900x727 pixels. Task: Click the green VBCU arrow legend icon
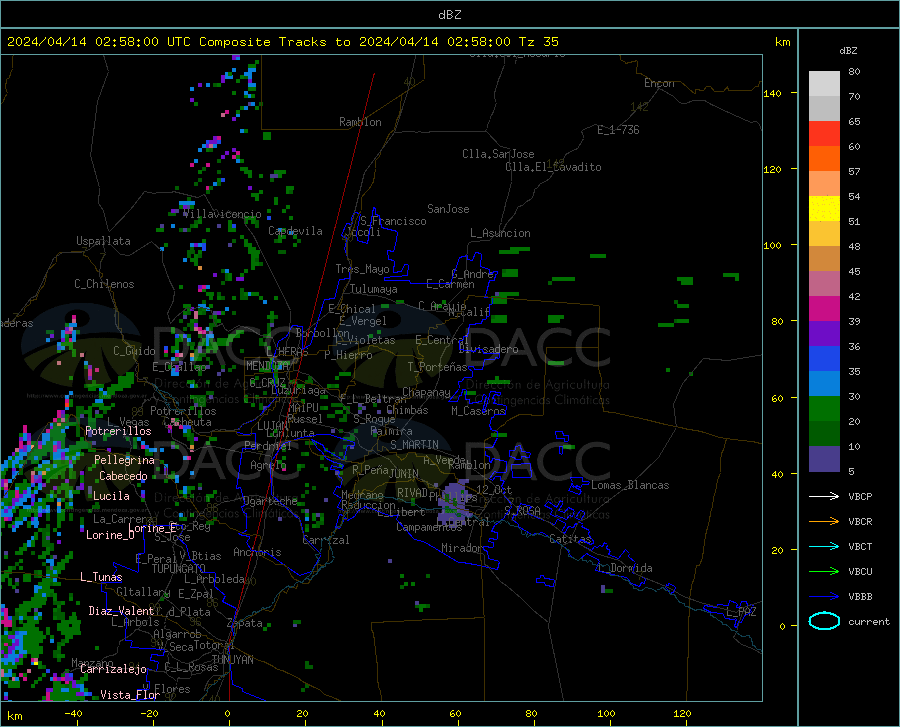point(824,572)
